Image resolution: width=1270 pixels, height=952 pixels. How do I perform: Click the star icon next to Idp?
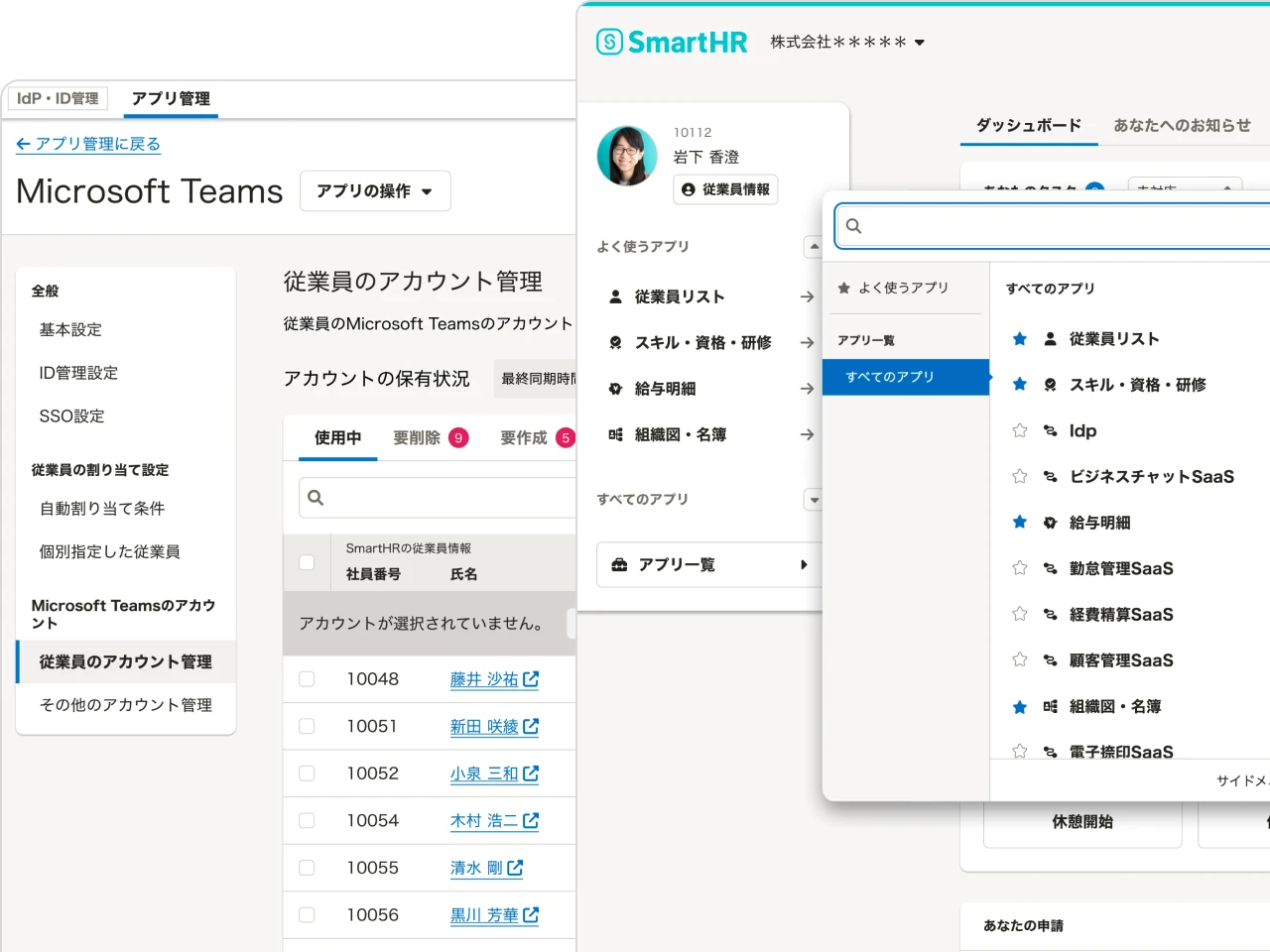pyautogui.click(x=1019, y=430)
